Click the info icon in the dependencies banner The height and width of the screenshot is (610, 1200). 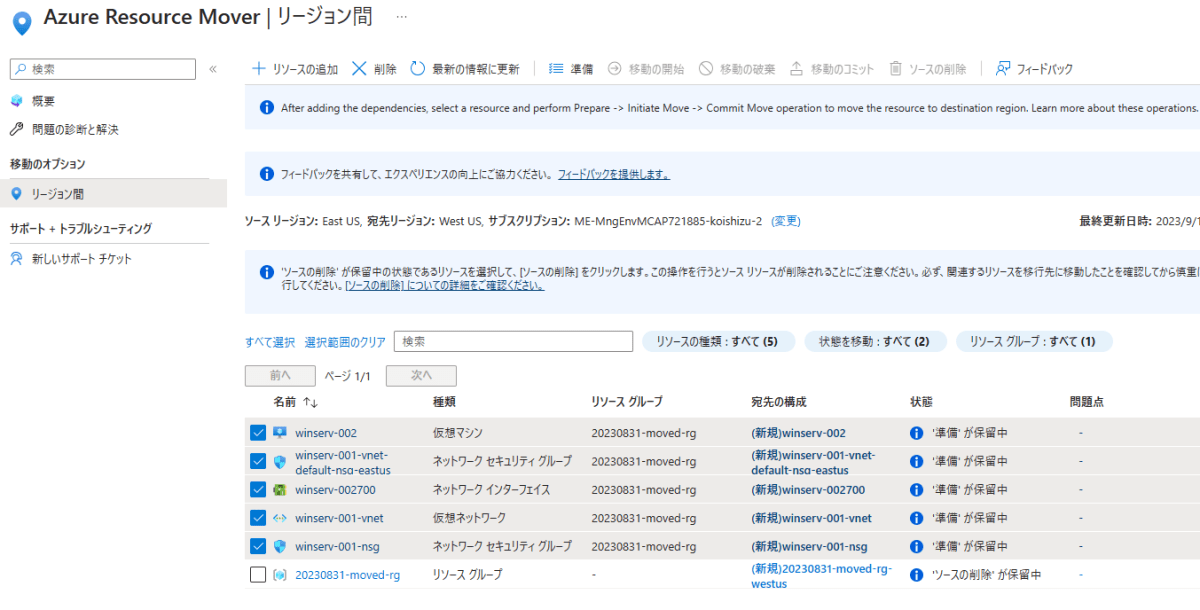(x=267, y=108)
